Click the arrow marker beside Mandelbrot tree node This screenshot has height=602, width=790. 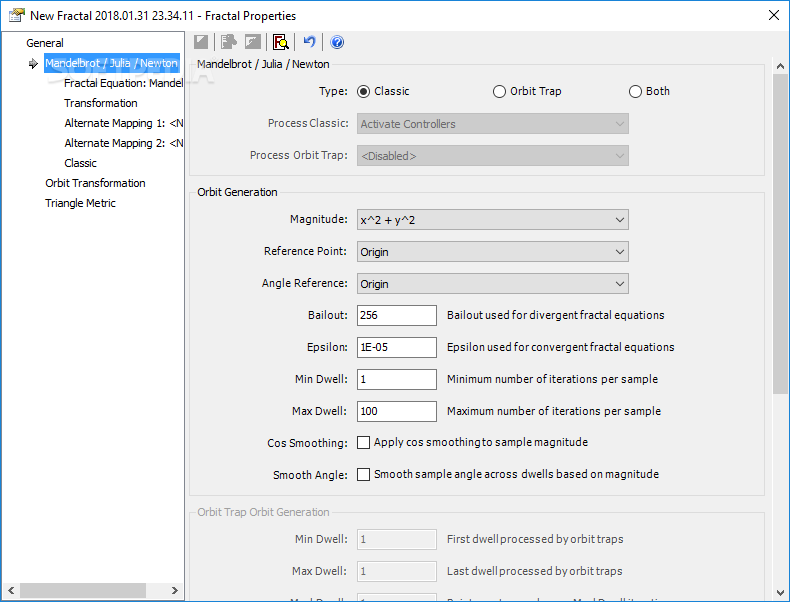click(33, 63)
